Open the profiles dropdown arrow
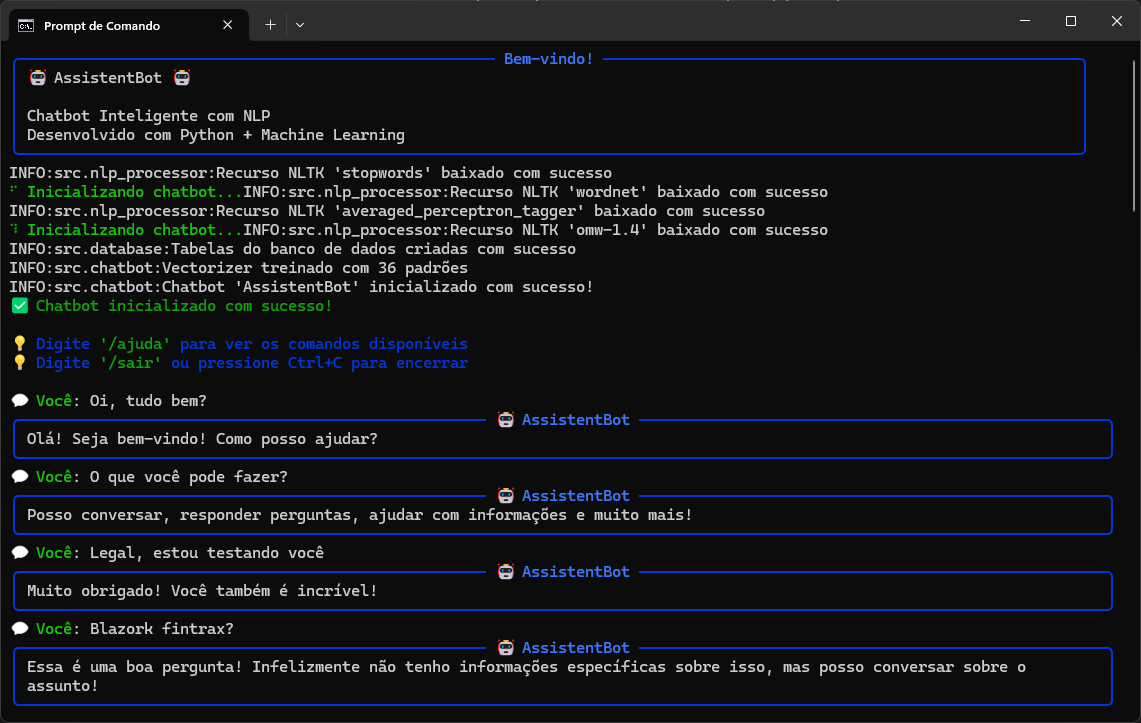Screen dimensions: 1141x723 coord(300,25)
